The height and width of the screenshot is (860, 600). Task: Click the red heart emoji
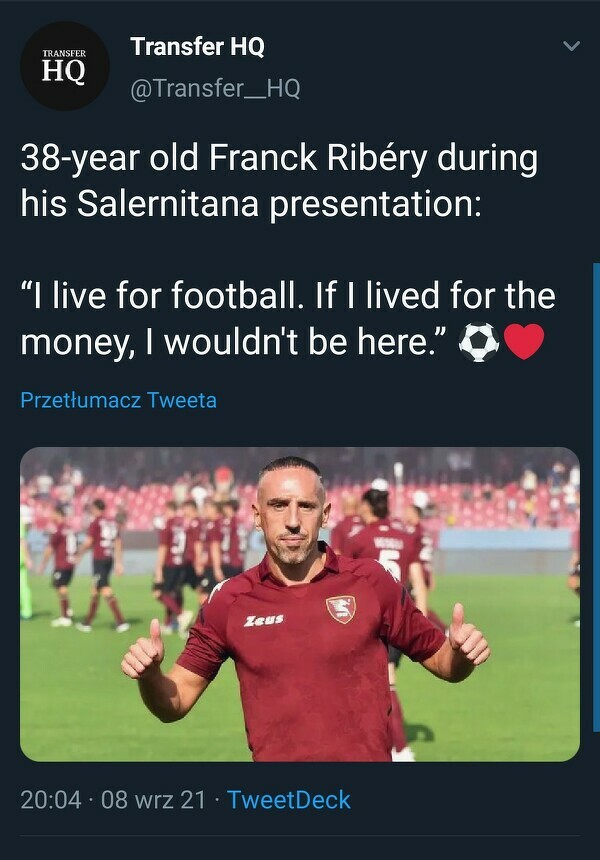point(524,342)
